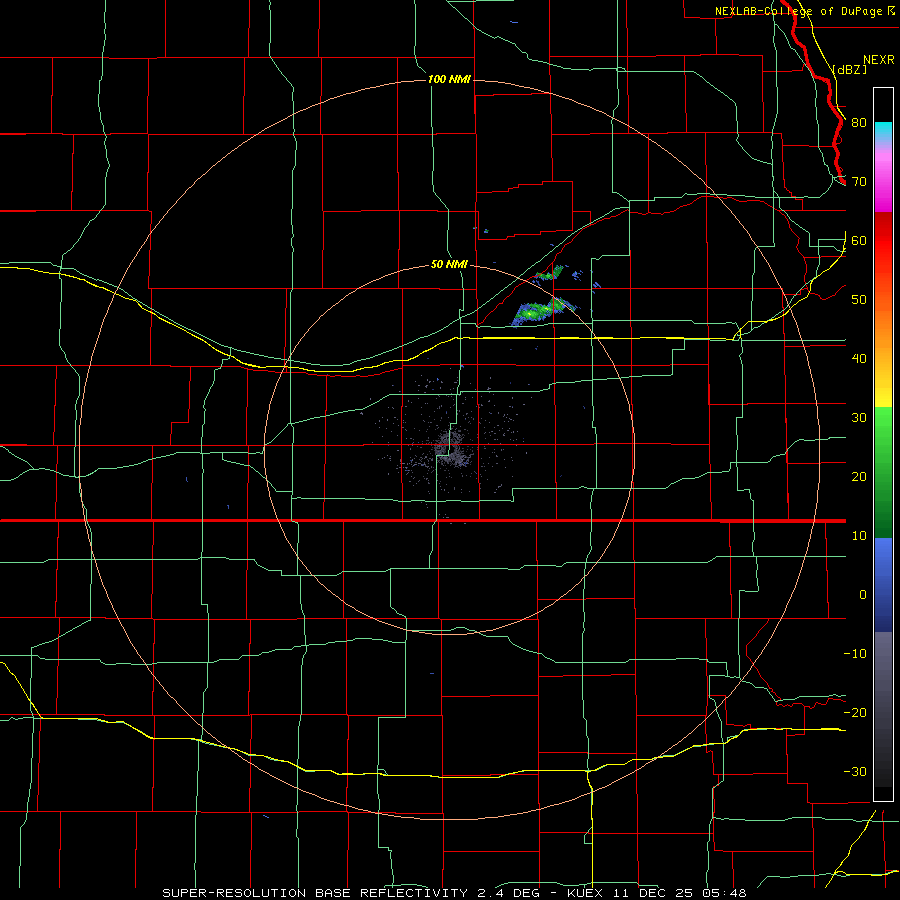Click the cyan top segment of the color bar
This screenshot has height=900, width=900.
[x=883, y=130]
